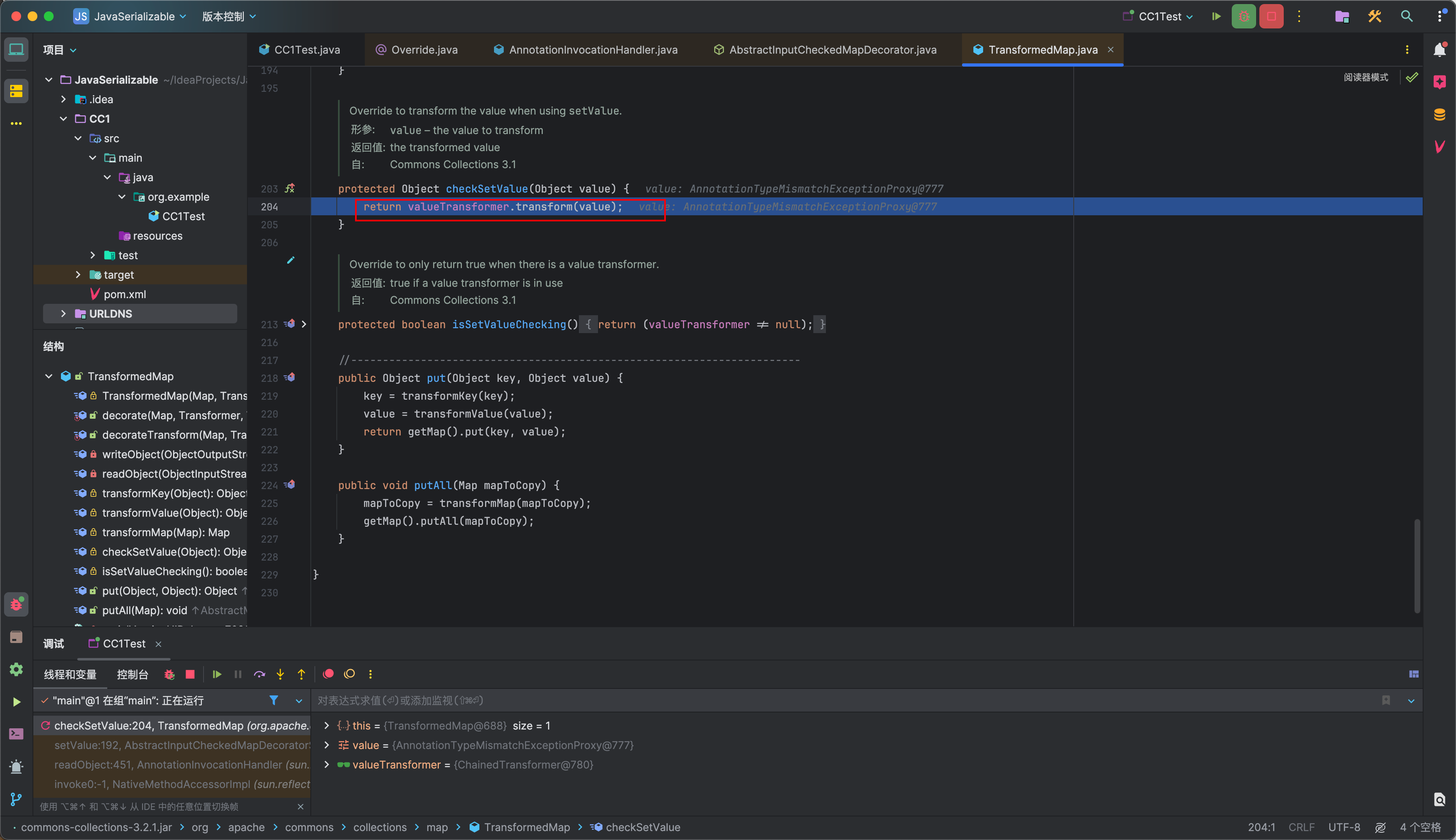Switch to Override.java tab
Viewport: 1456px width, 840px height.
[x=416, y=50]
